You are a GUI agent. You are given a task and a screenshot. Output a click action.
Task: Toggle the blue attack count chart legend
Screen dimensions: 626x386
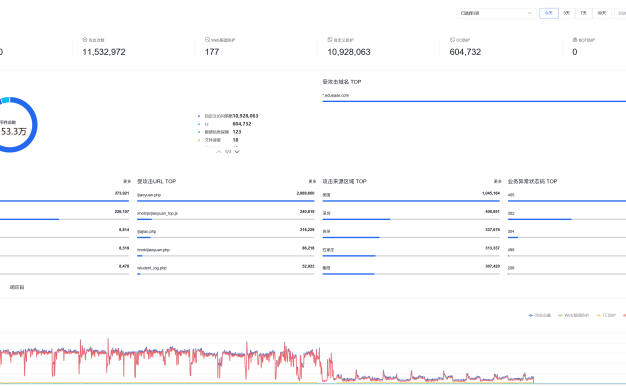(x=539, y=315)
